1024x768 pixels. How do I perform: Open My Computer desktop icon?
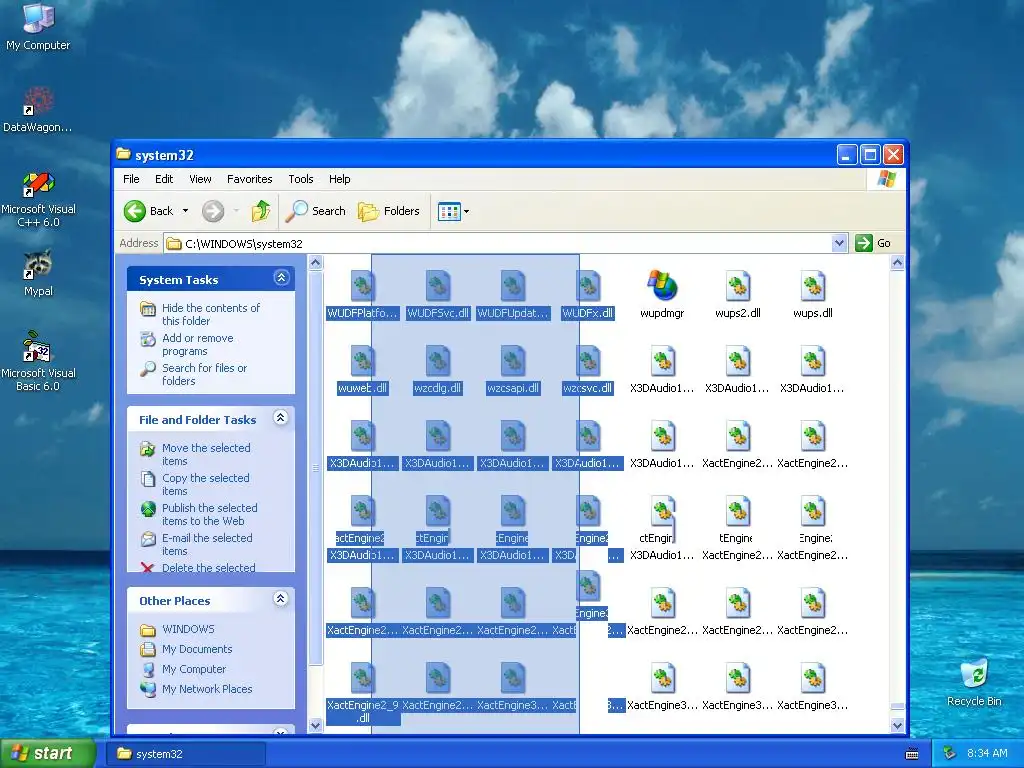(38, 26)
